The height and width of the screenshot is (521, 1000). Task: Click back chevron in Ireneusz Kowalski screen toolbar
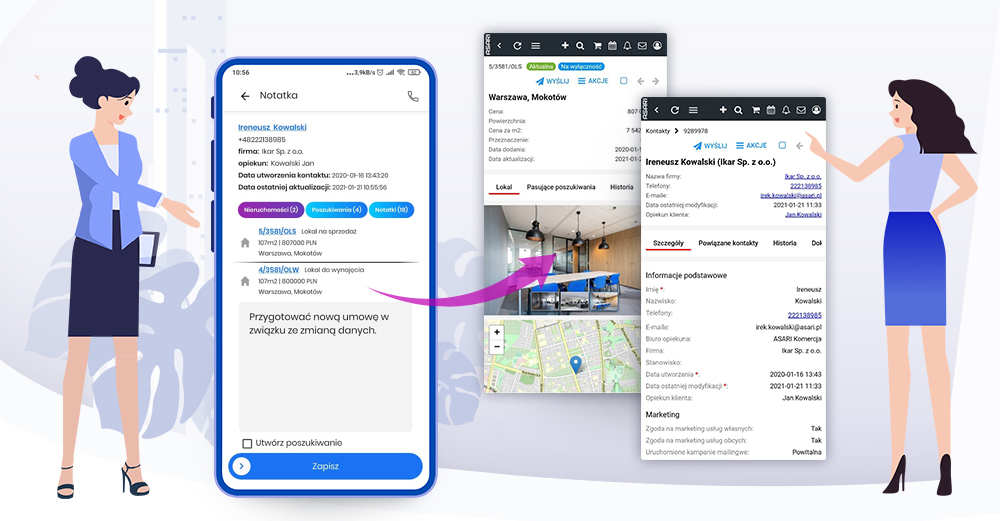point(657,110)
